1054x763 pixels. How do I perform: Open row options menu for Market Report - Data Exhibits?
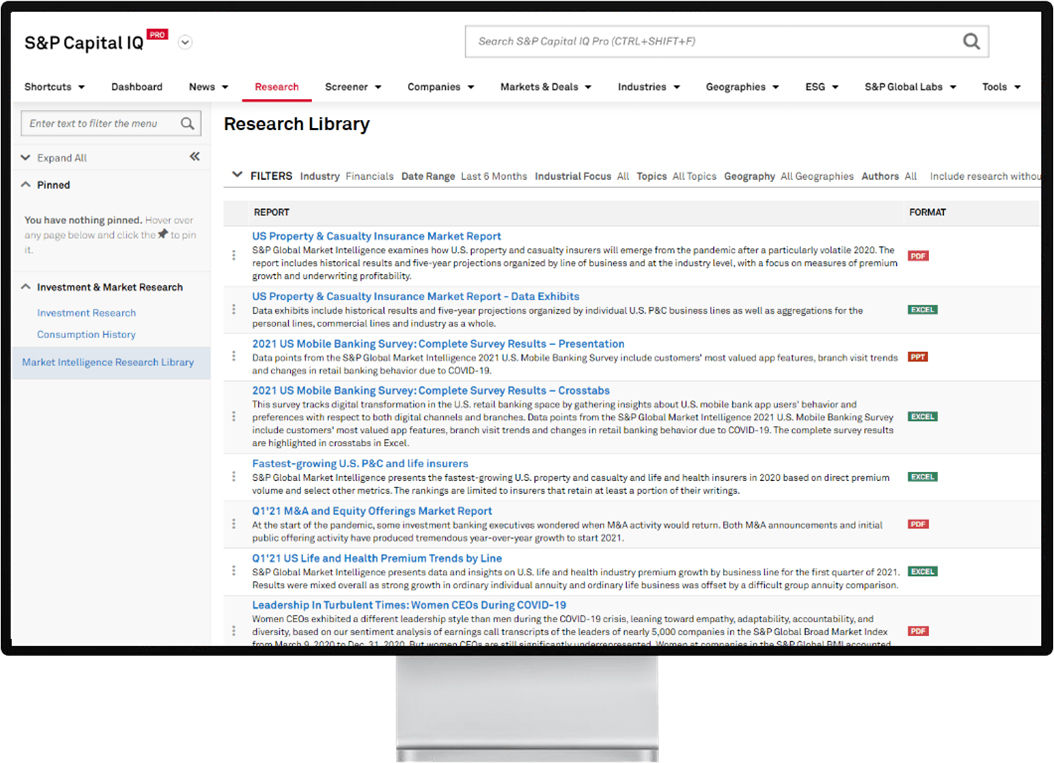point(234,309)
